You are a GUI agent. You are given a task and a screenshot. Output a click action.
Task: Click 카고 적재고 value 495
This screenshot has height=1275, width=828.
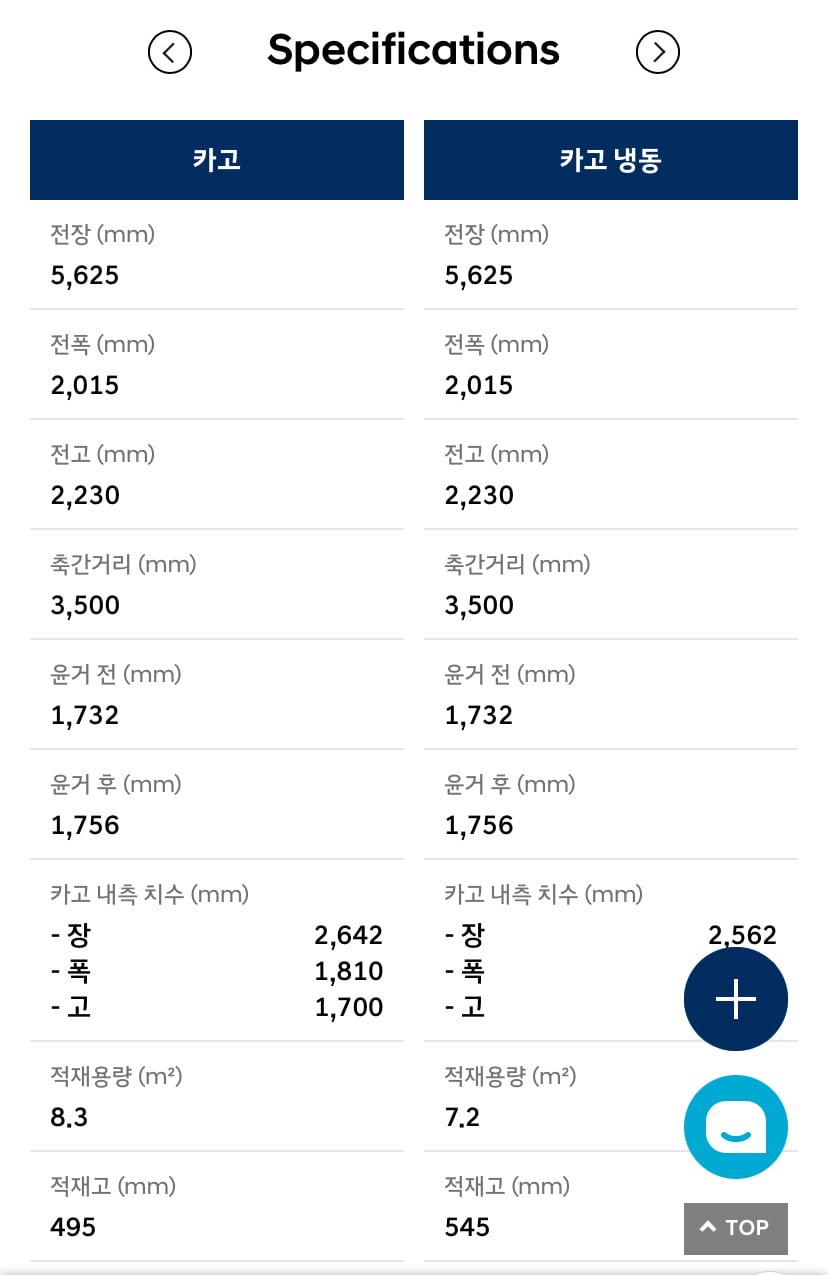pyautogui.click(x=73, y=1228)
